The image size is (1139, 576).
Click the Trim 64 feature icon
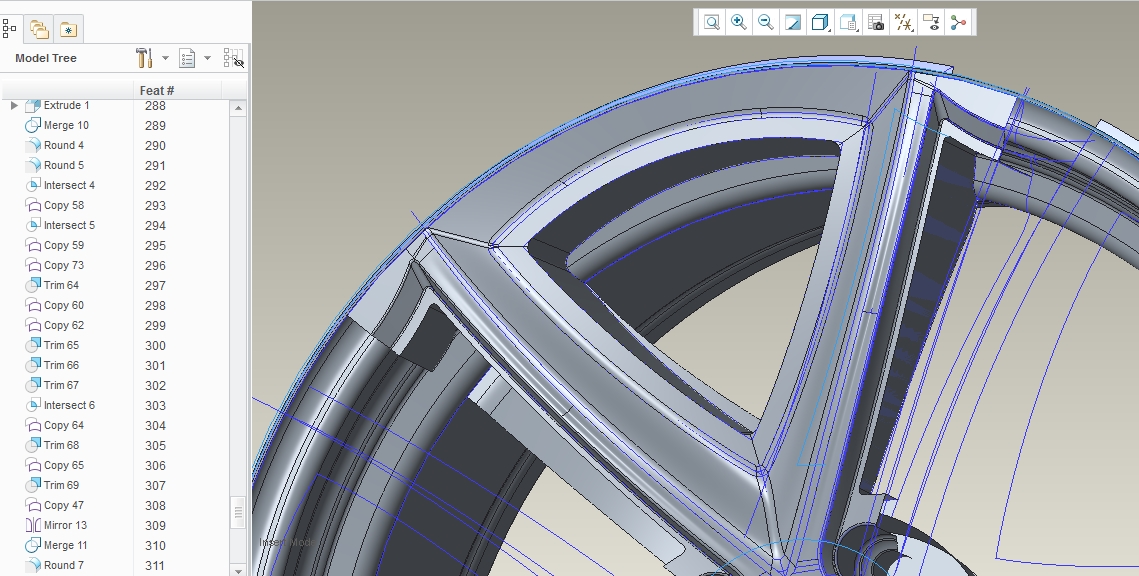(33, 285)
